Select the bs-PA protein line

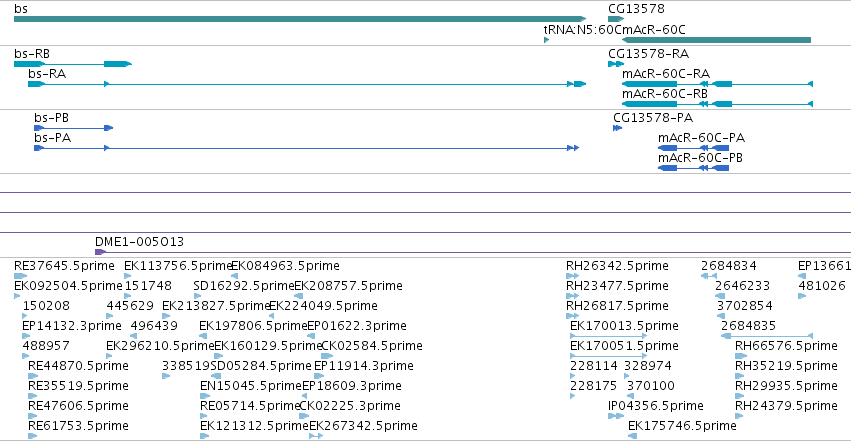coord(307,148)
